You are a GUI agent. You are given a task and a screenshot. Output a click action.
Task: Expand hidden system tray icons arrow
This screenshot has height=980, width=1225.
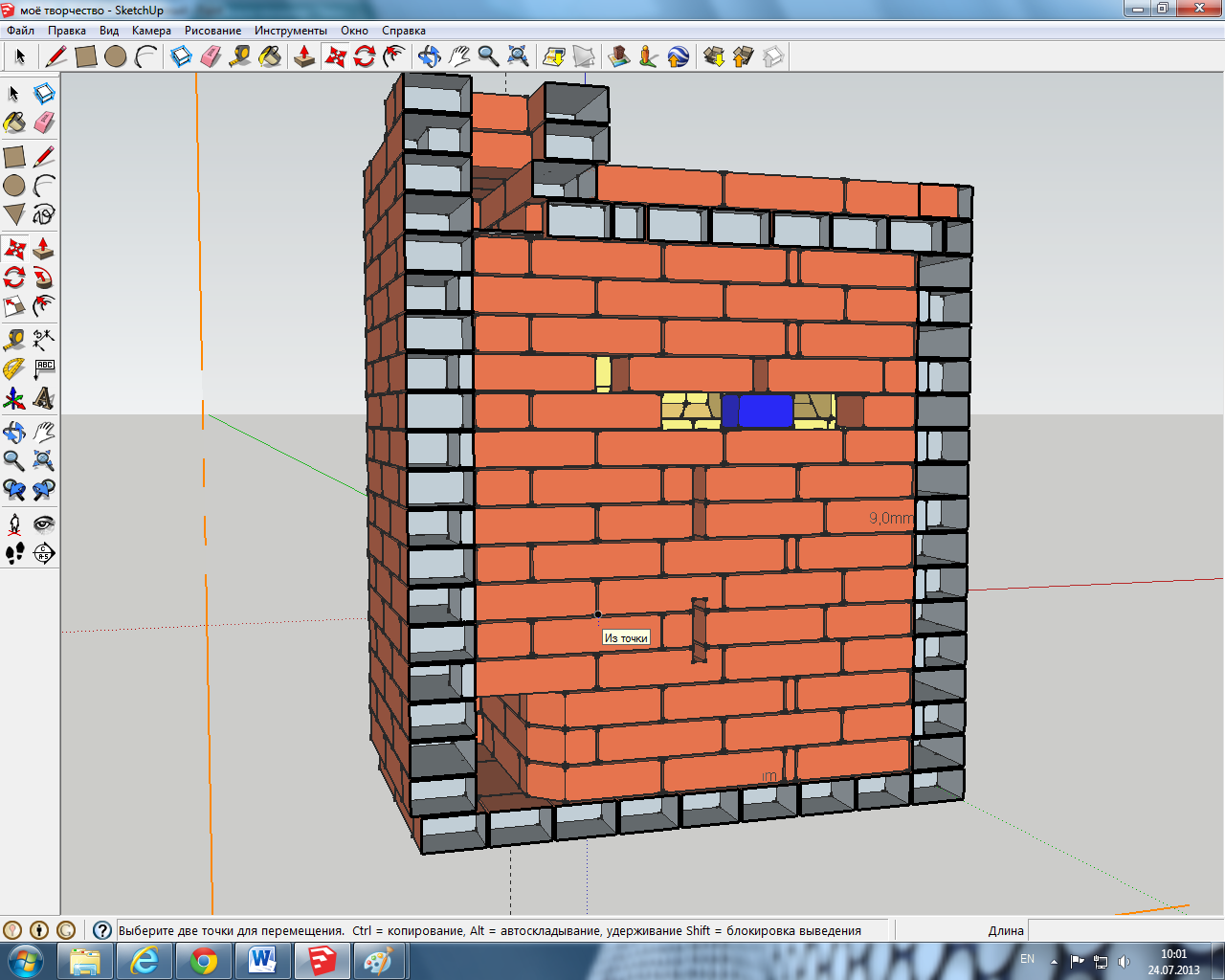[1055, 961]
